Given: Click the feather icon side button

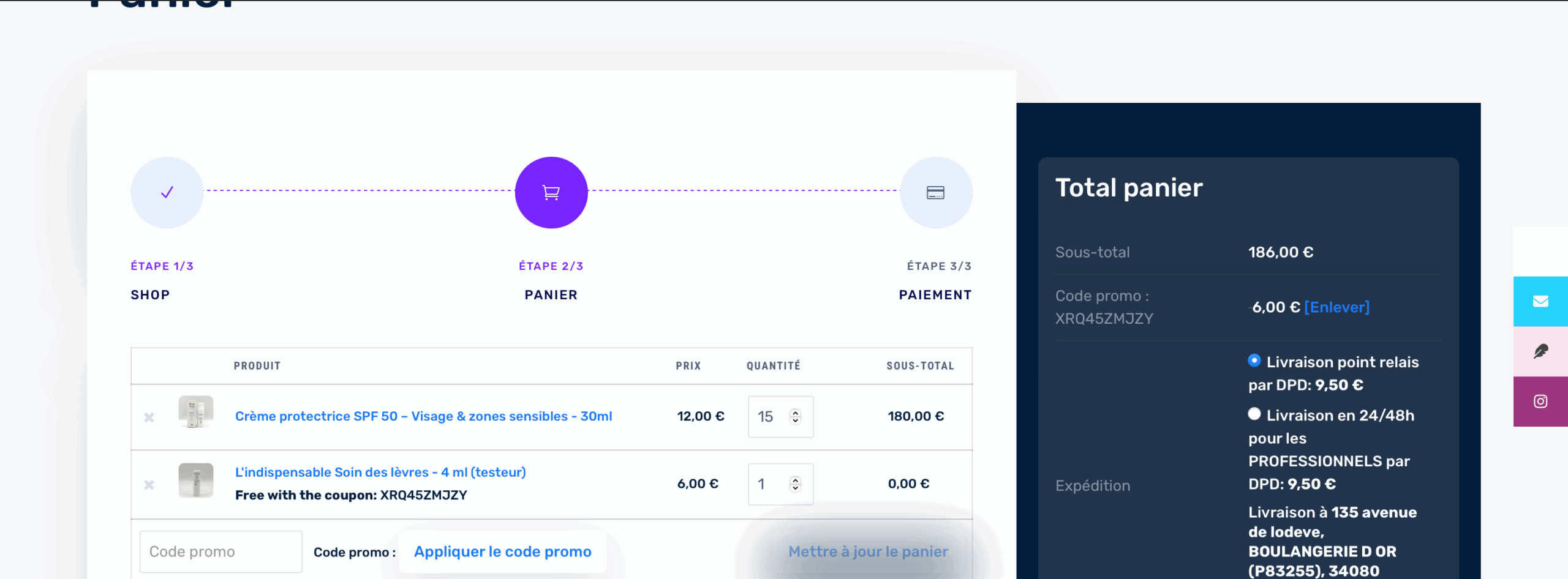Looking at the screenshot, I should point(1540,351).
